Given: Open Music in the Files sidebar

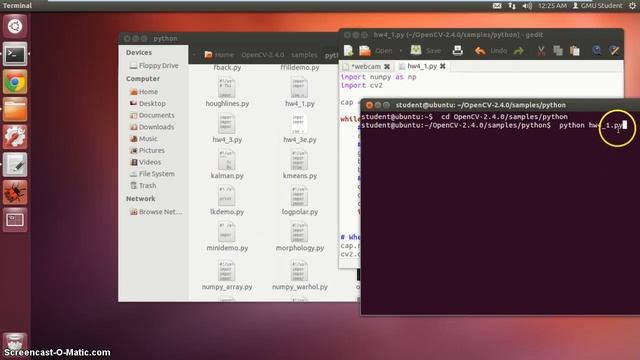Looking at the screenshot, I should click(x=144, y=139).
